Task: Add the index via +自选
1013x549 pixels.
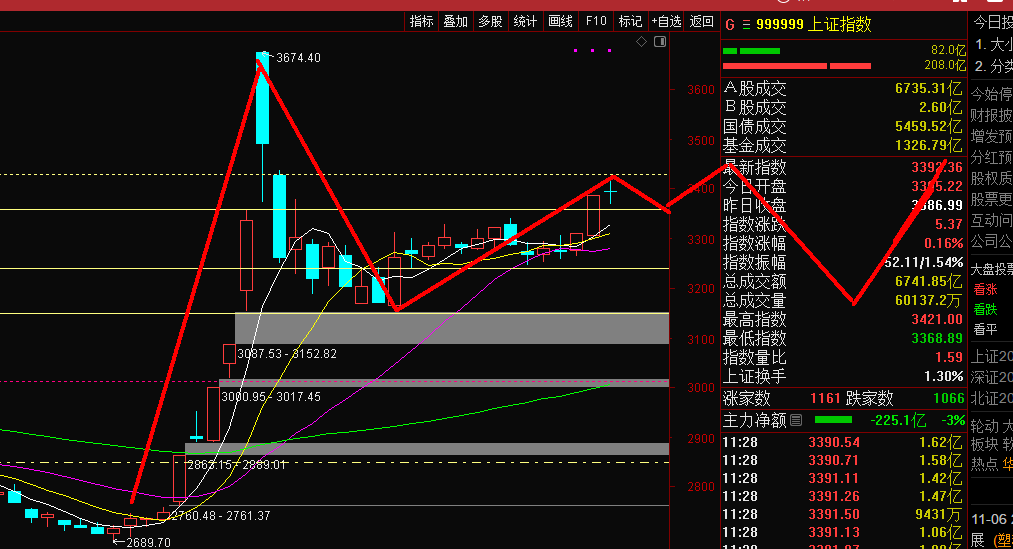Action: (x=666, y=21)
